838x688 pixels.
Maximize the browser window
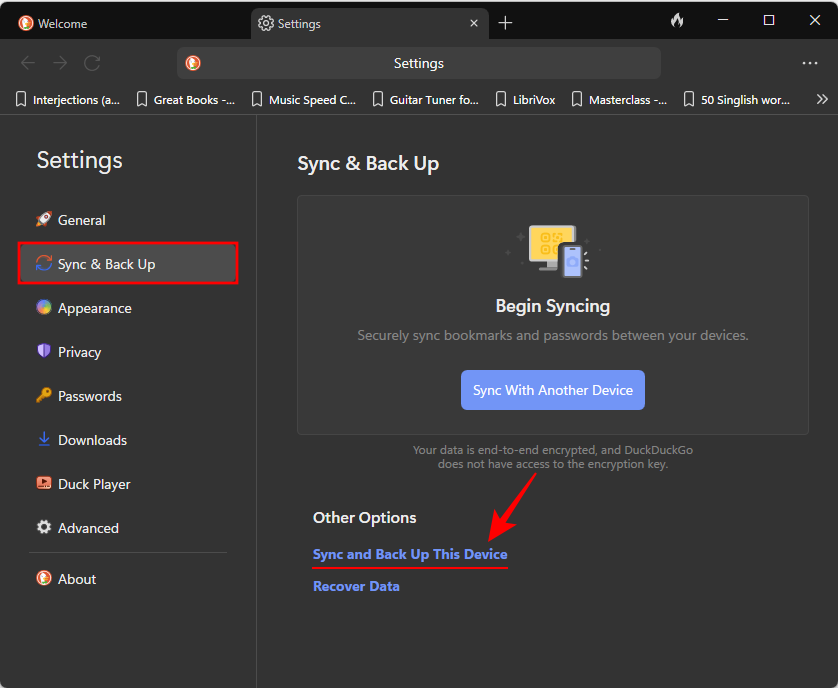click(769, 20)
